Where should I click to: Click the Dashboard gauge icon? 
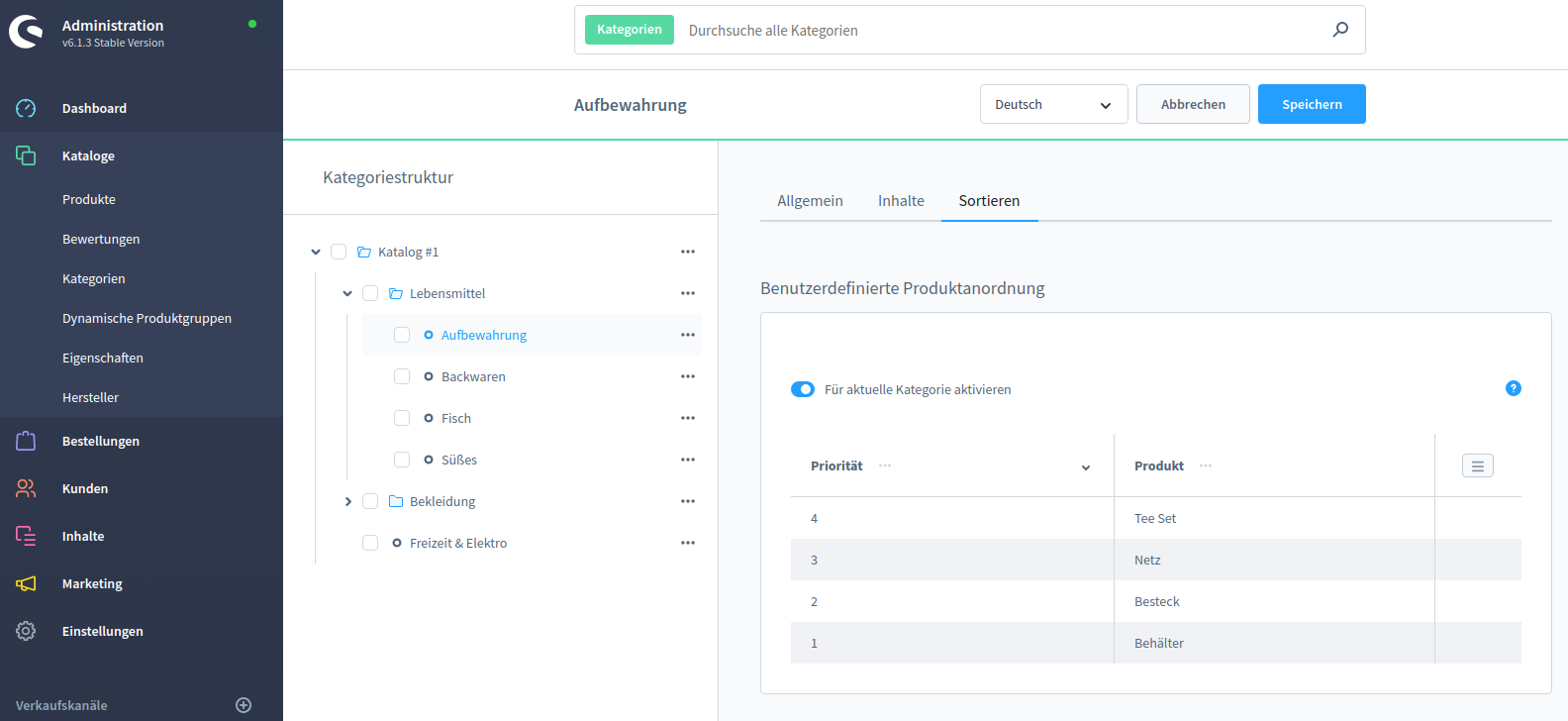point(26,108)
